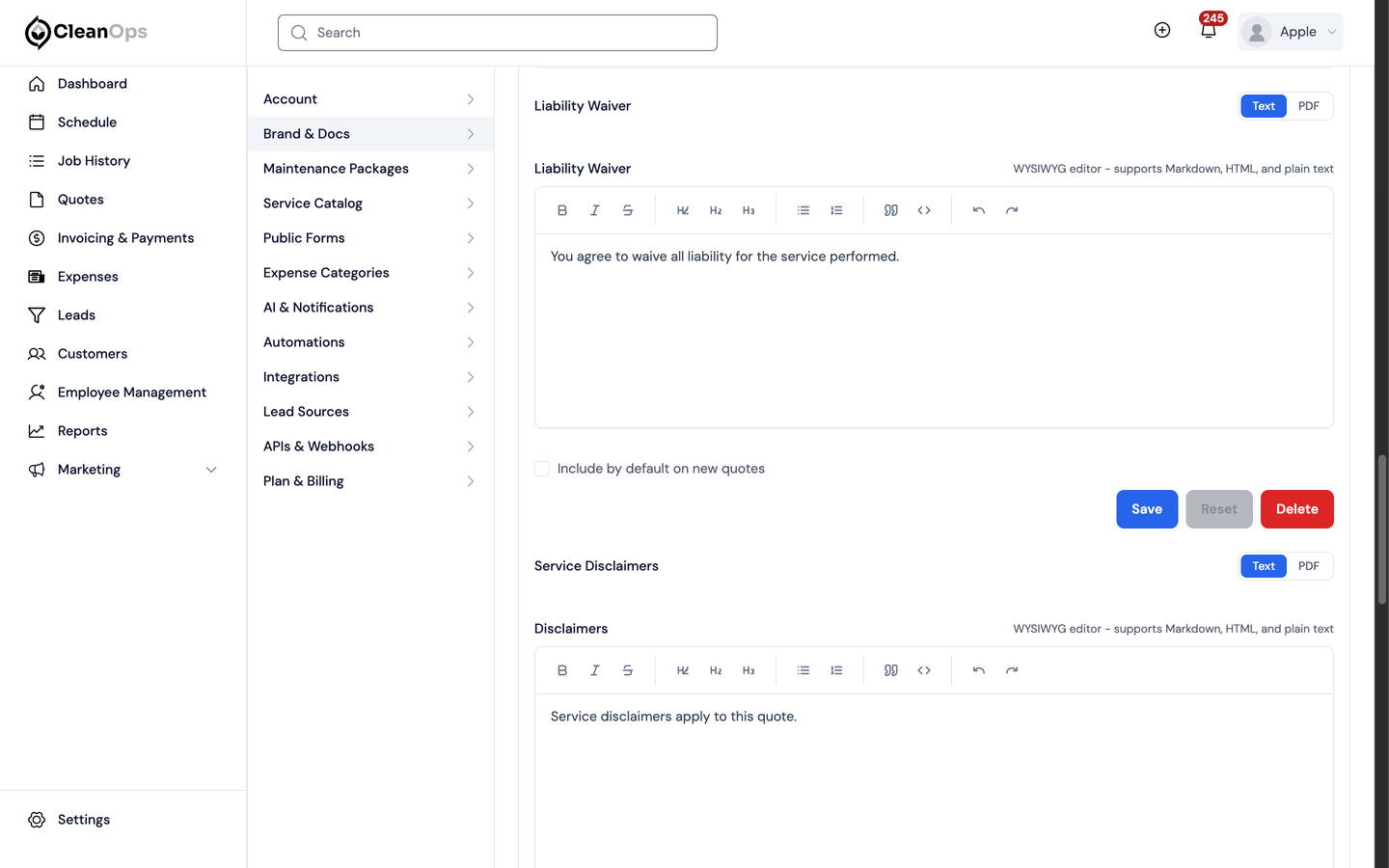Undo in Liability Waiver editor
This screenshot has width=1389, height=868.
click(979, 210)
